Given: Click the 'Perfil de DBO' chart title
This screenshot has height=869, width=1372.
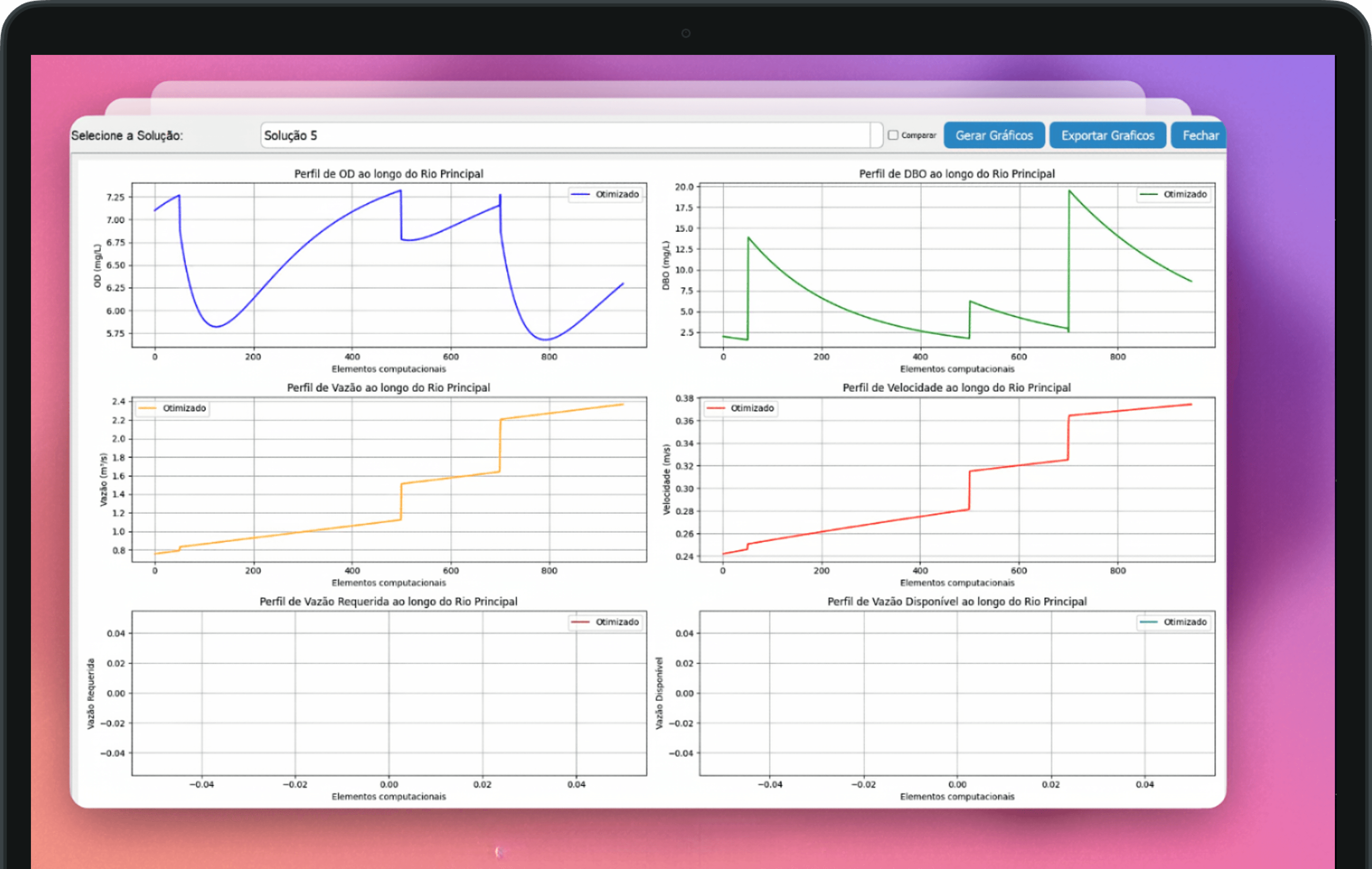Looking at the screenshot, I should click(x=957, y=174).
